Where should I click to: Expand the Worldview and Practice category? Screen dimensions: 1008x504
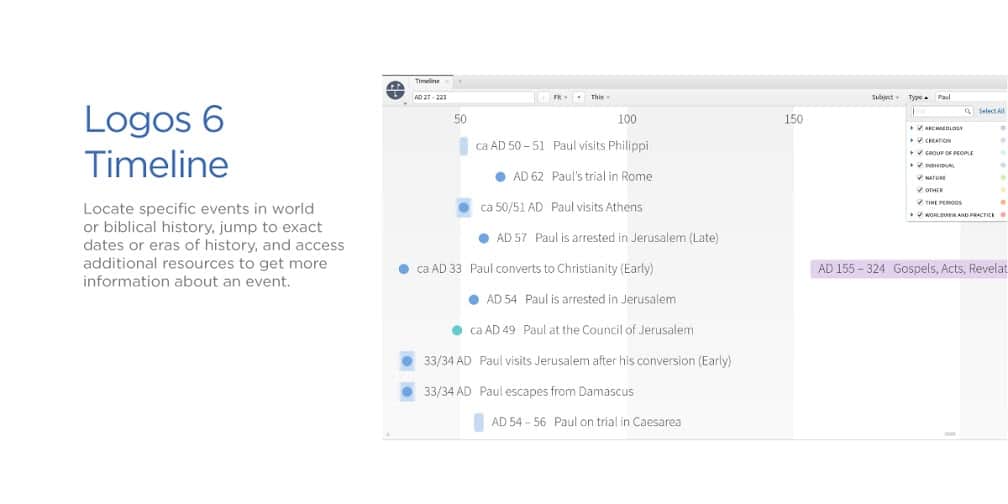tap(912, 215)
